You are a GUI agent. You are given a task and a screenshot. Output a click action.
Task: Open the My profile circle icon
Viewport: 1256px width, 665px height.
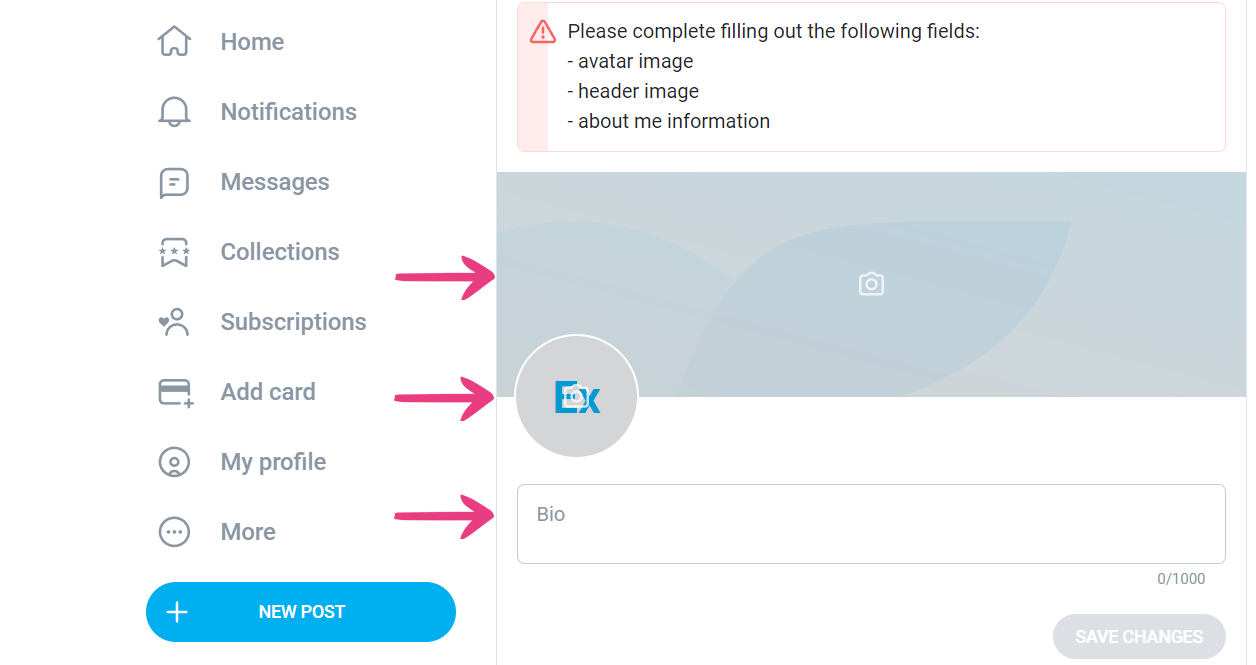pyautogui.click(x=174, y=462)
